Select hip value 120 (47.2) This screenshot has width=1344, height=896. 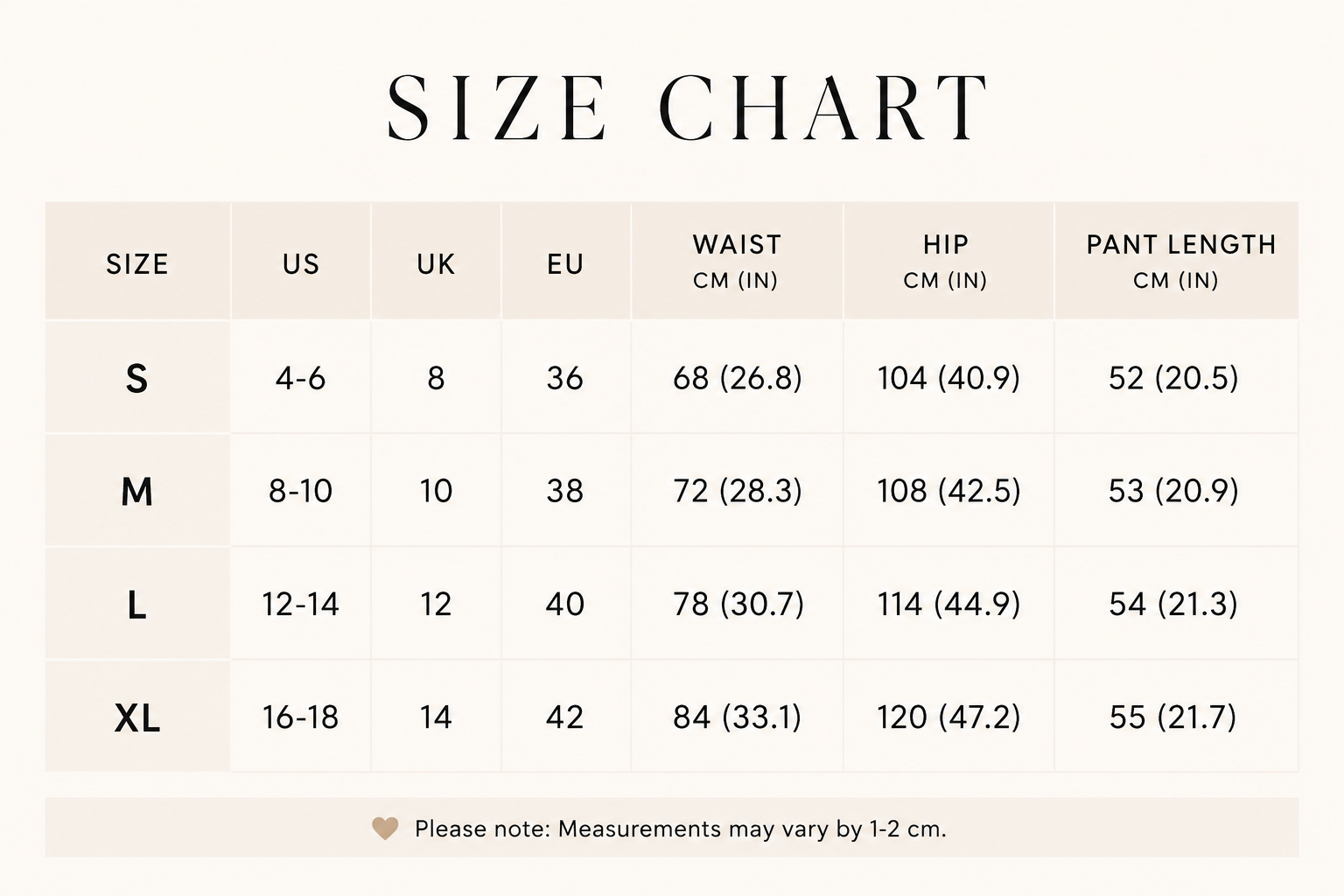948,717
